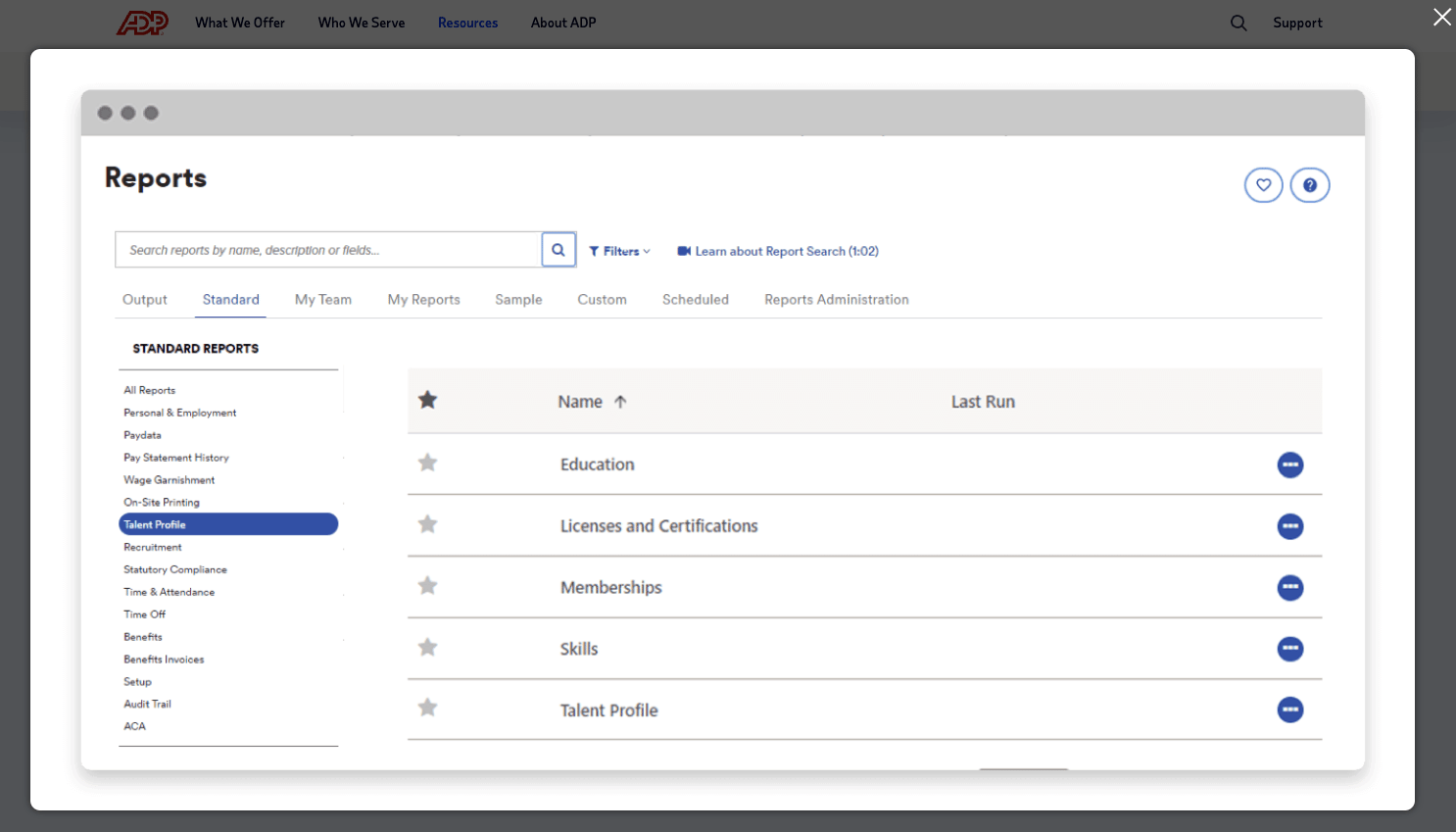Sort reports by Name column arrow
The height and width of the screenshot is (832, 1456).
coord(620,402)
